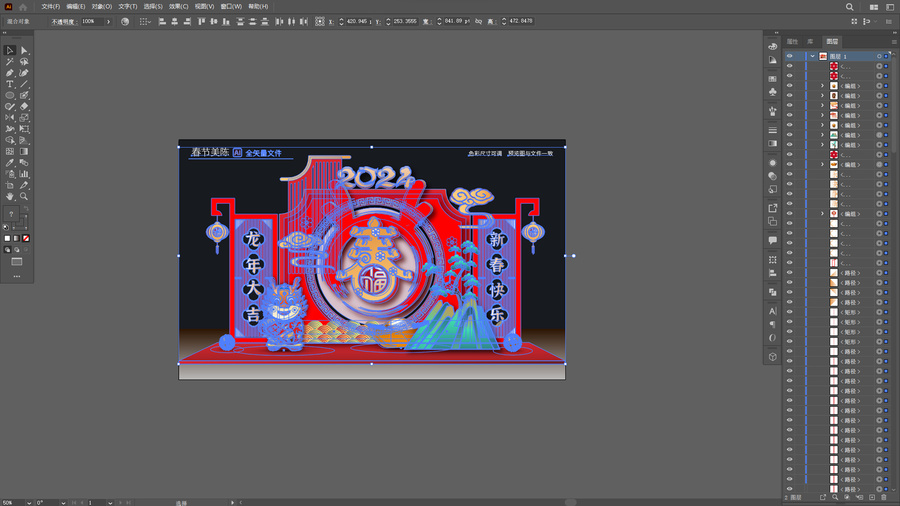This screenshot has width=900, height=506.
Task: Select the Type tool
Action: (x=10, y=84)
